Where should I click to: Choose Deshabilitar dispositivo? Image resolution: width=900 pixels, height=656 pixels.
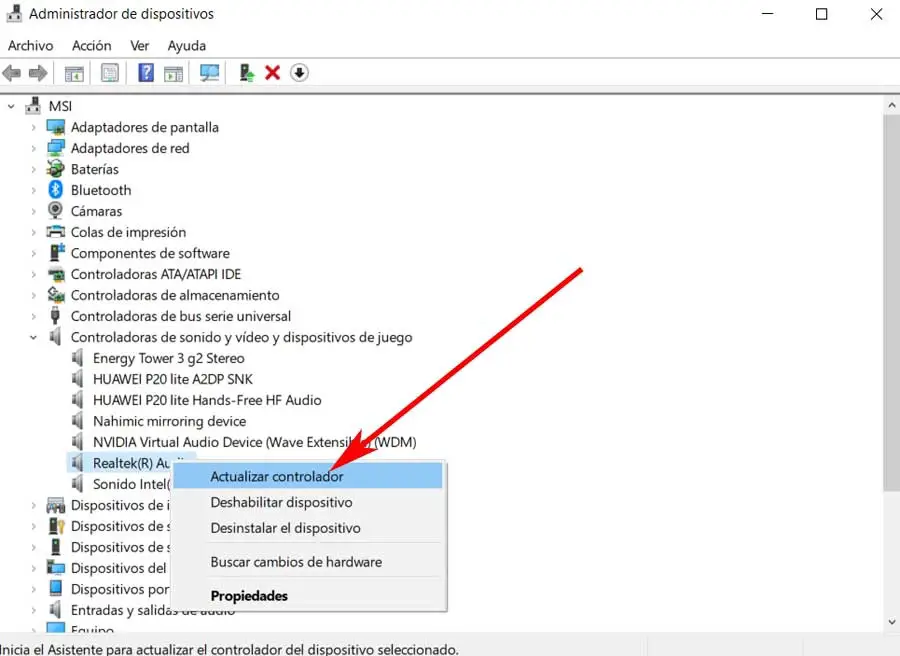308,502
